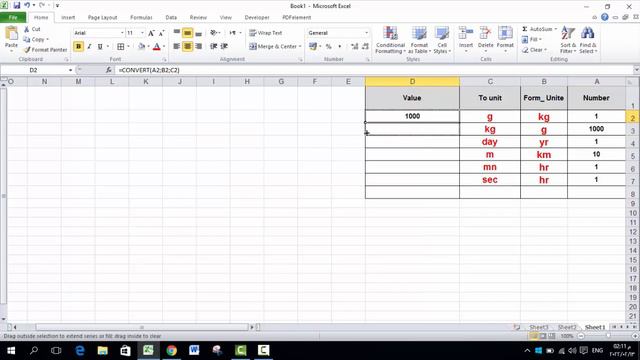Switch to Page Layout view in status bar
The image size is (640, 360).
pos(542,336)
